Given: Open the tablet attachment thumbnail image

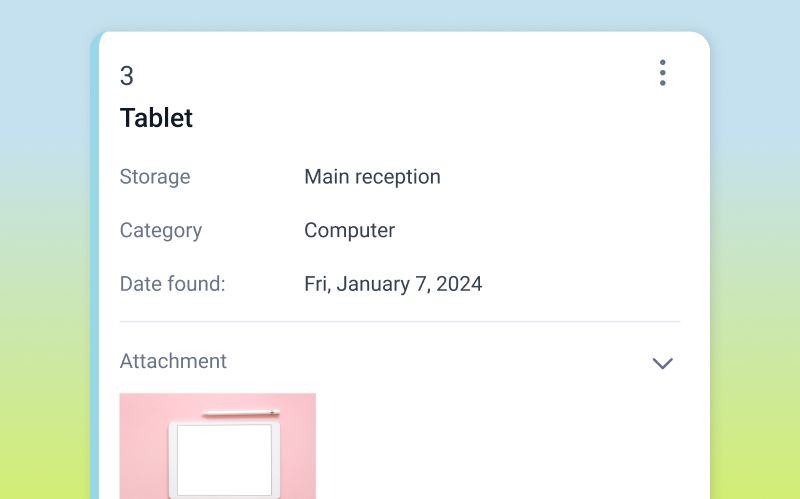Looking at the screenshot, I should [217, 446].
